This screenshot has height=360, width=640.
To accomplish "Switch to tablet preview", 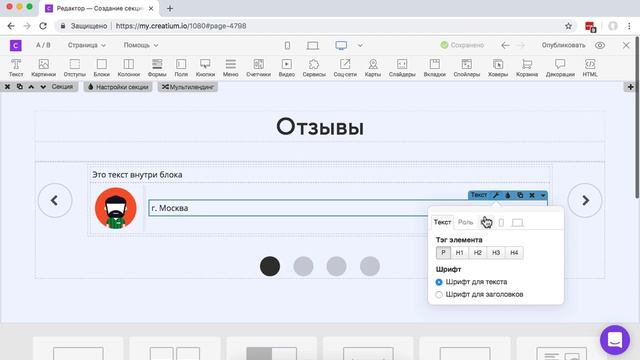I will click(313, 45).
